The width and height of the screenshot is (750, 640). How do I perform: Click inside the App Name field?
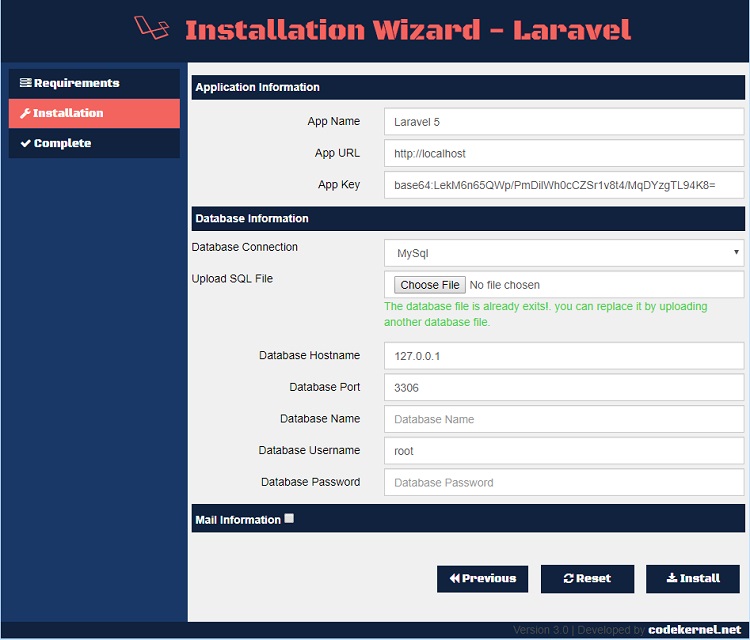pyautogui.click(x=563, y=122)
